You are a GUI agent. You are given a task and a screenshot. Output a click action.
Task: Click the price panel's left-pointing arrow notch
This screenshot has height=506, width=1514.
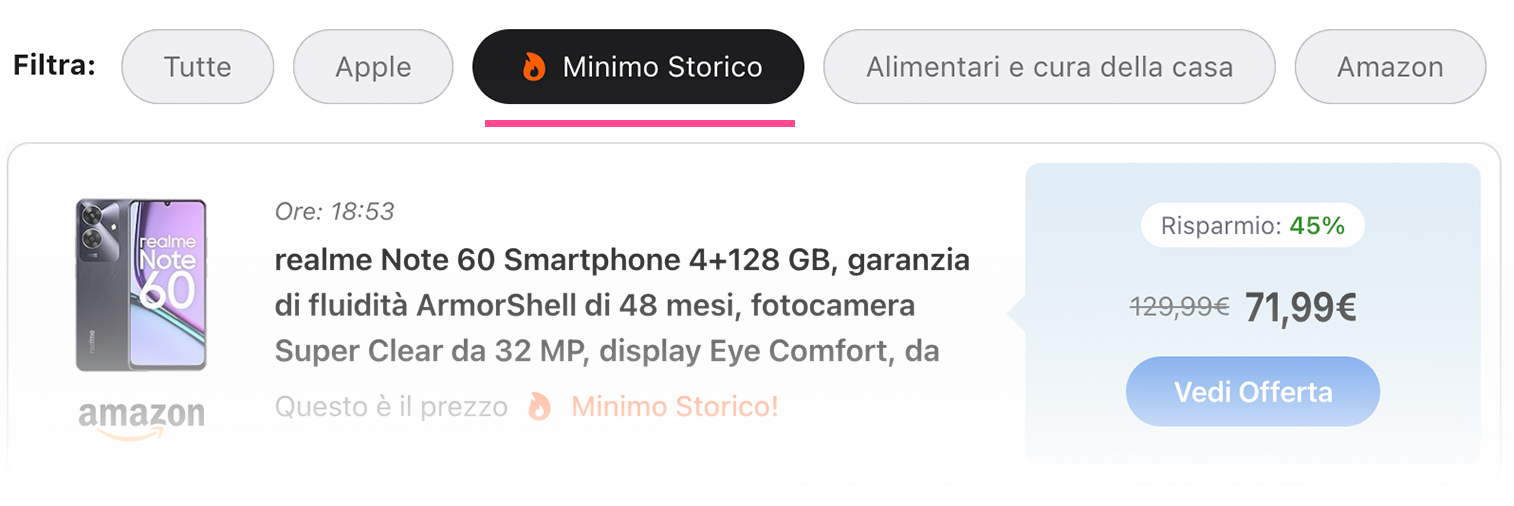pos(1016,315)
